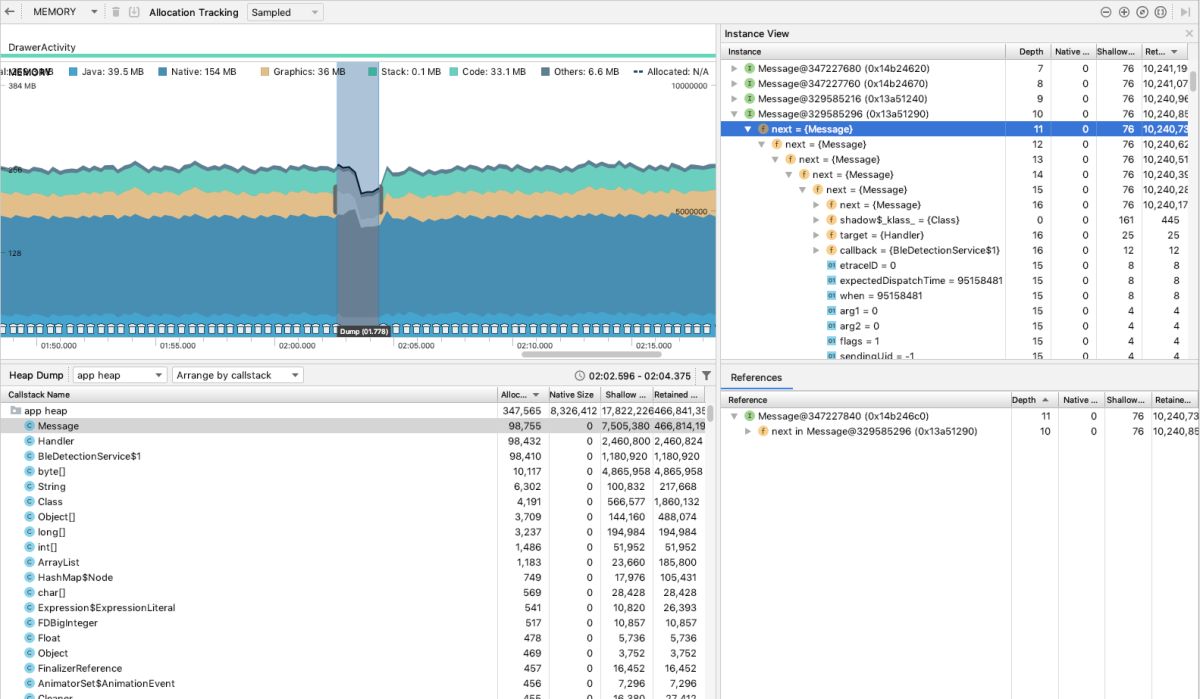This screenshot has width=1200, height=699.
Task: Expand Message@347227760 instance row
Action: 735,84
